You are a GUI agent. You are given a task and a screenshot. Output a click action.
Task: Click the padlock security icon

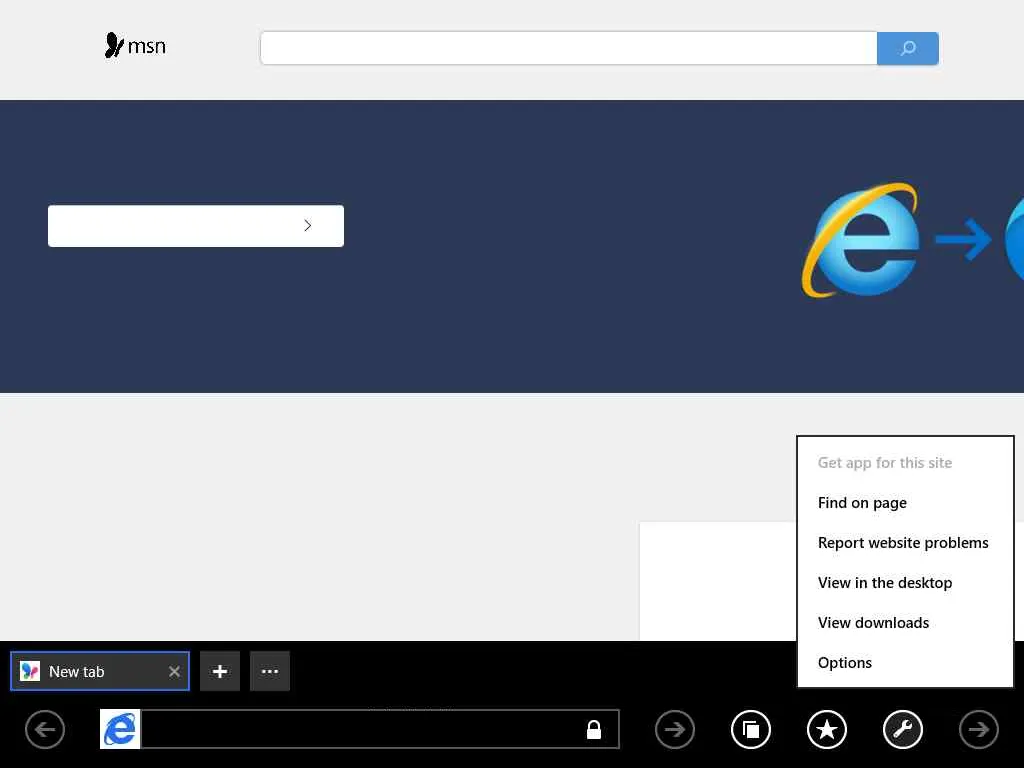(x=594, y=729)
